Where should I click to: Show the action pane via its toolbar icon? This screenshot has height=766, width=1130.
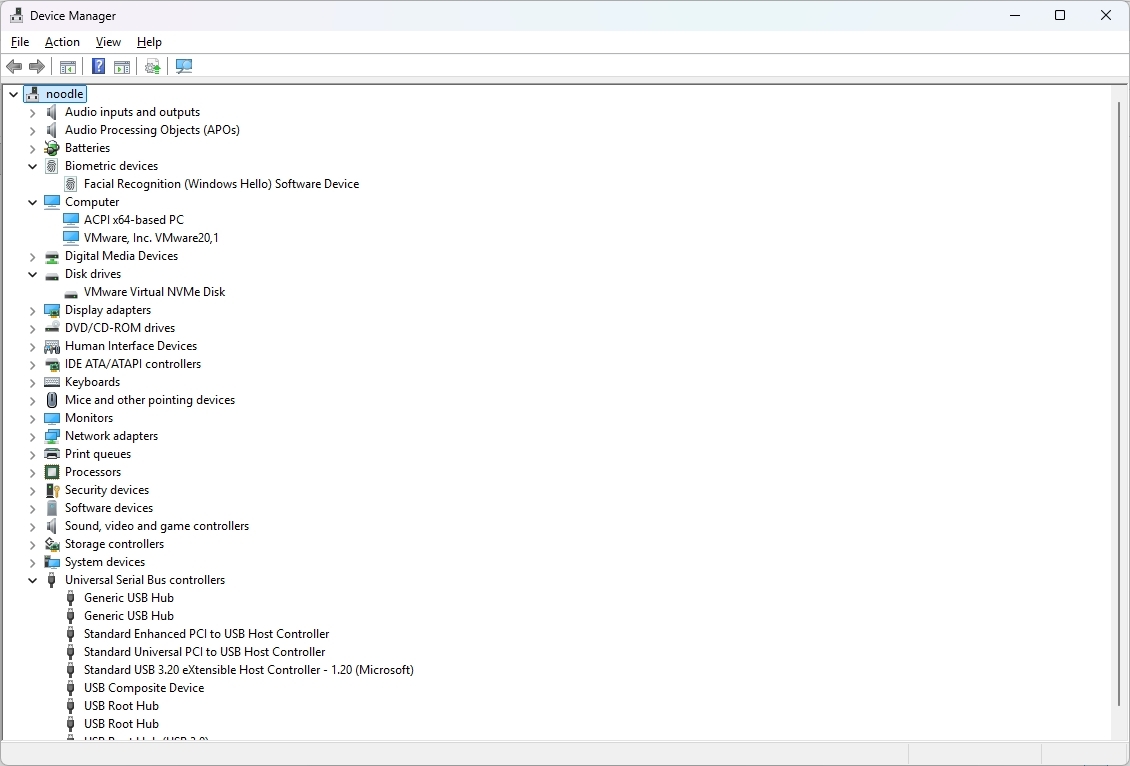tap(121, 66)
